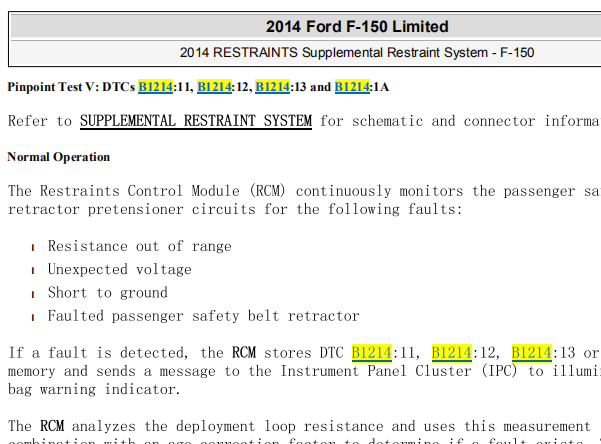Screen dimensions: 601x444
Task: Open B1214 link before :13 in RCM stores DTC sentence
Action: tap(532, 353)
